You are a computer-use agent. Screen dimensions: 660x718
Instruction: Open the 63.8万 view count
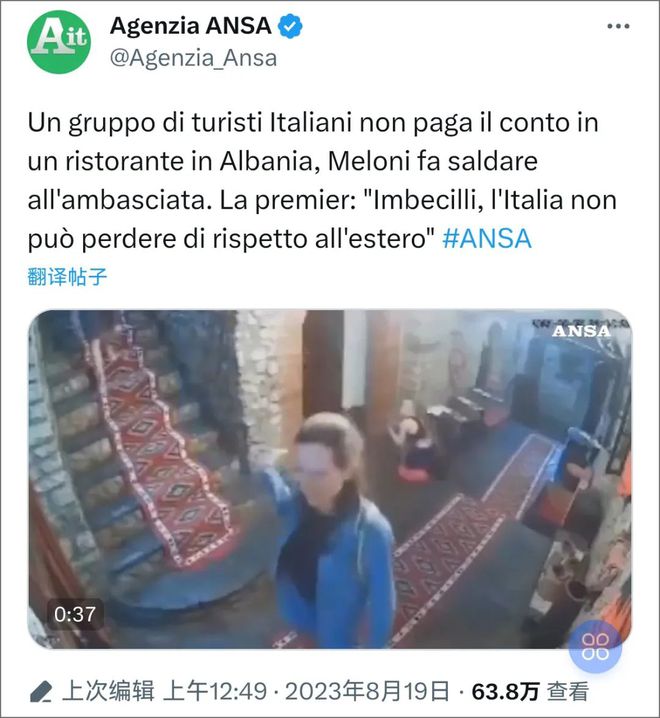pos(506,691)
